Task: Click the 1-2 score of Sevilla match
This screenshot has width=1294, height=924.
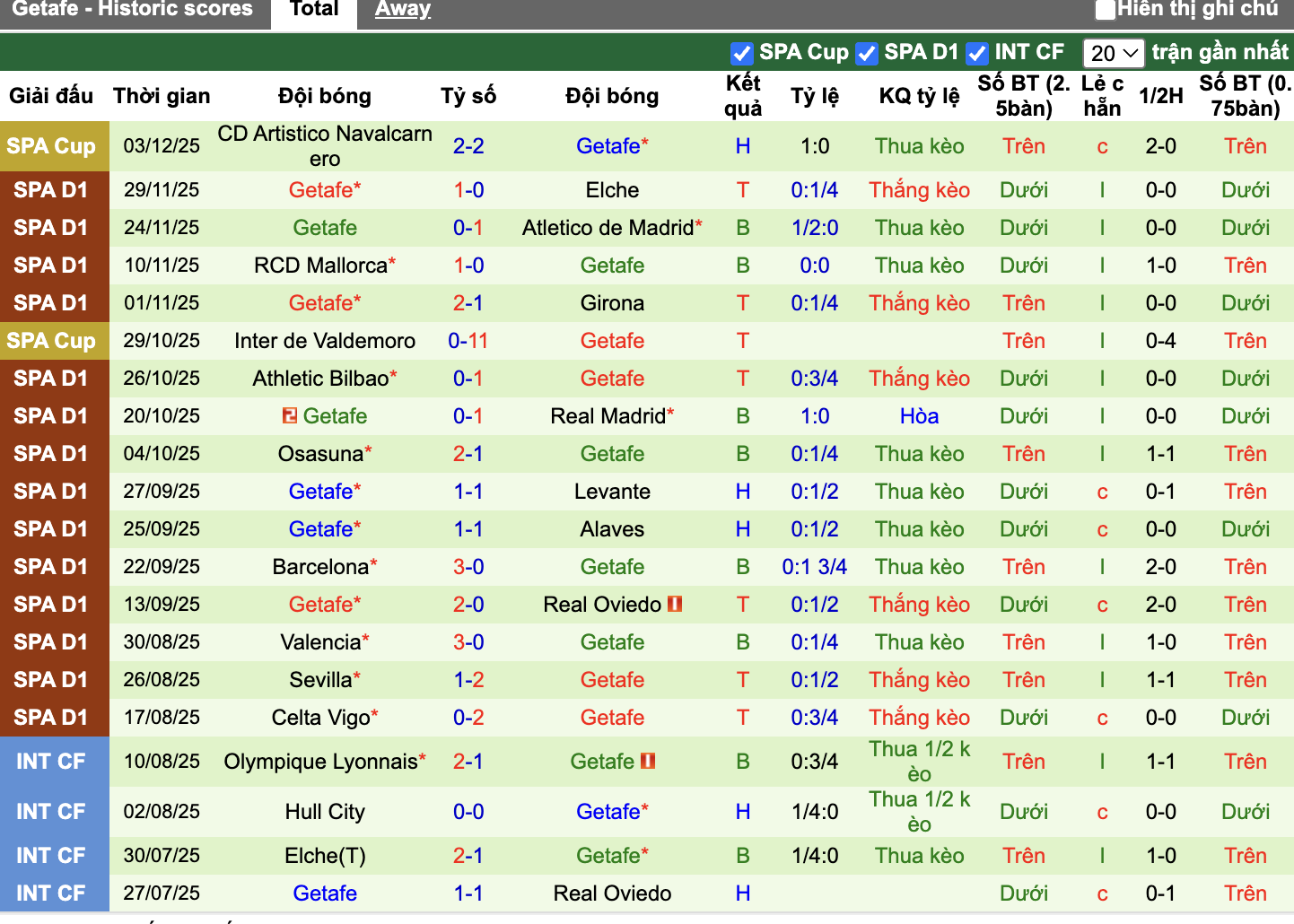Action: pyautogui.click(x=468, y=680)
